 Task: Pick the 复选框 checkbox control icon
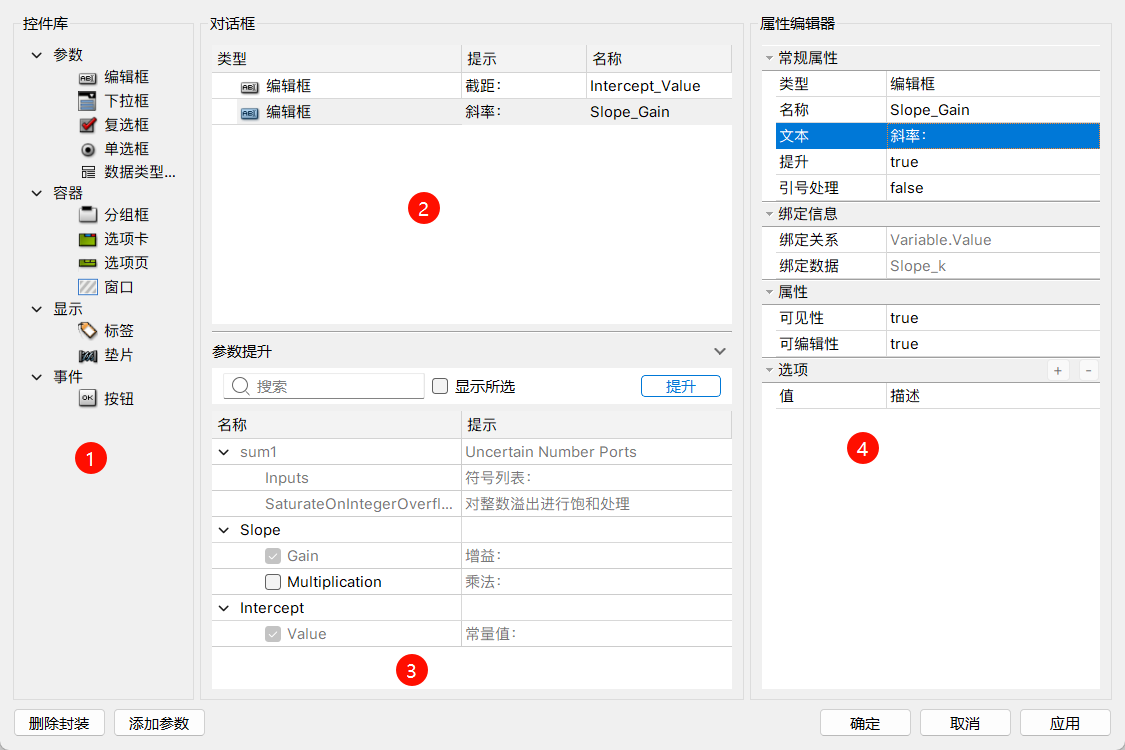coord(88,125)
